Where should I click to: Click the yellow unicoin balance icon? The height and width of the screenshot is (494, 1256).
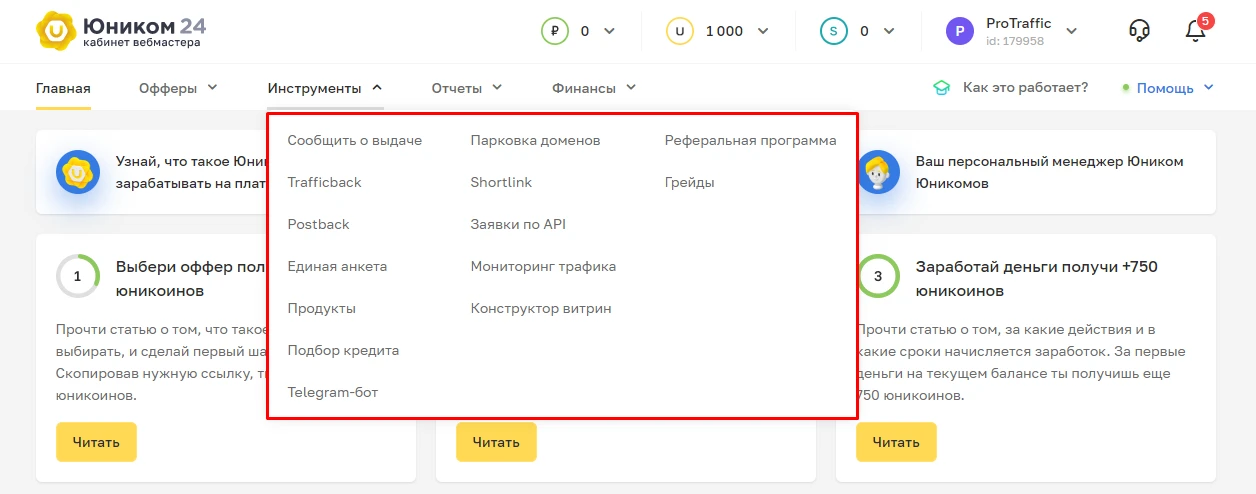click(680, 31)
